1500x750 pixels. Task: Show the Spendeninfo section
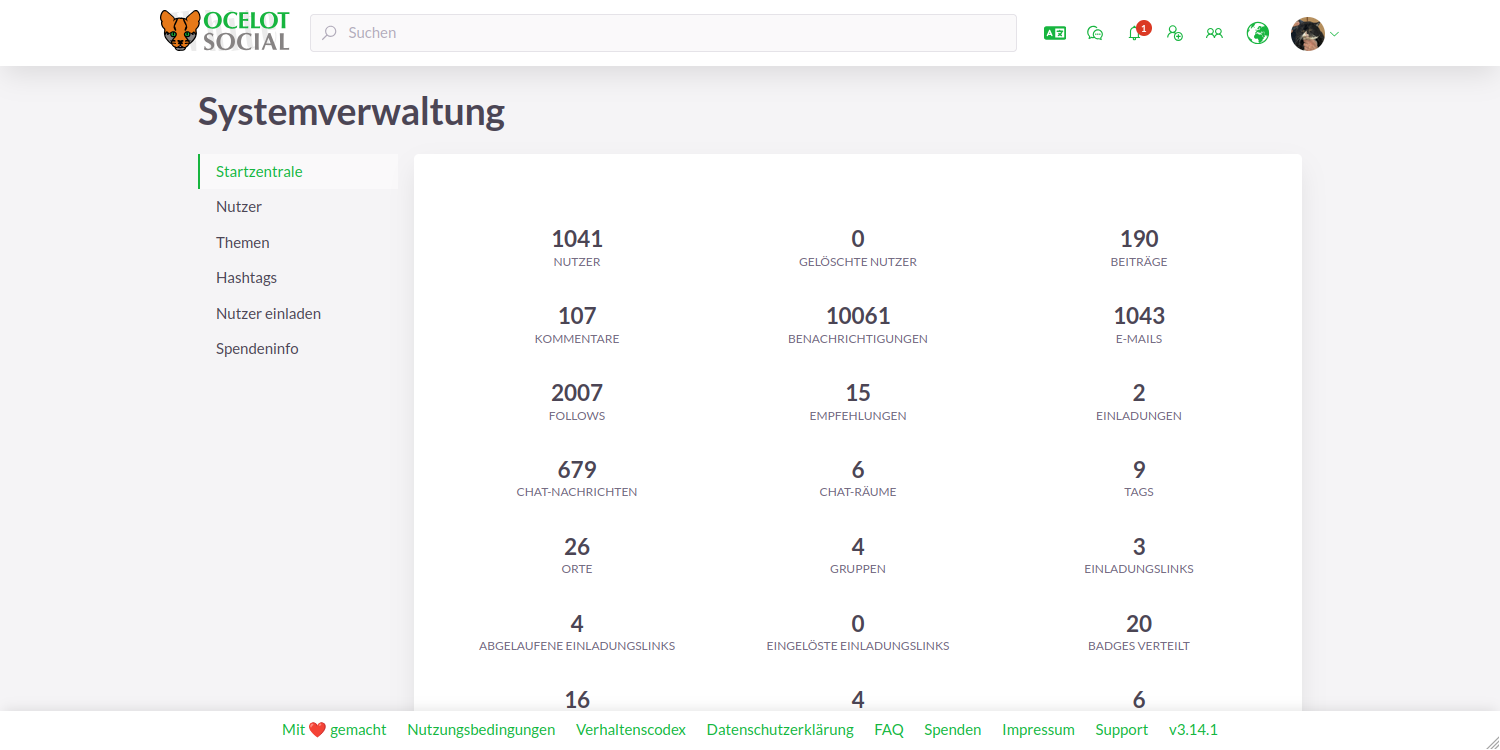tap(257, 348)
